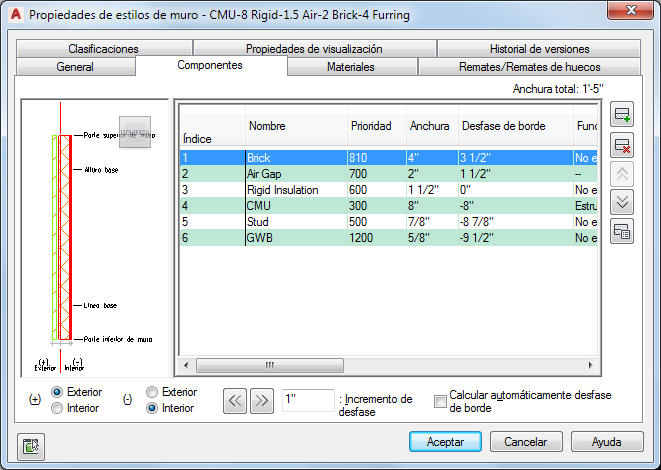Click the Ayuda button

[x=607, y=442]
